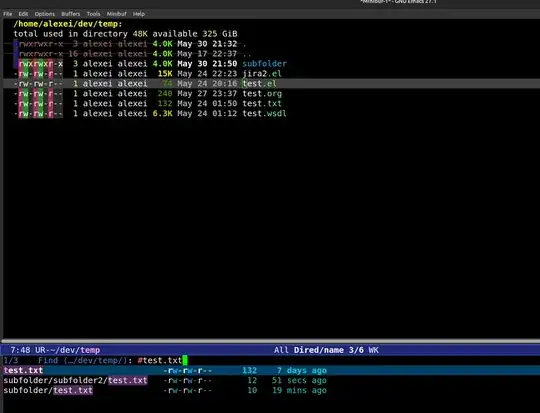Screen dimensions: 540x413
Task: Choose the subfolder/subfolder2/test.txt completion candidate
Action: [x=75, y=381]
